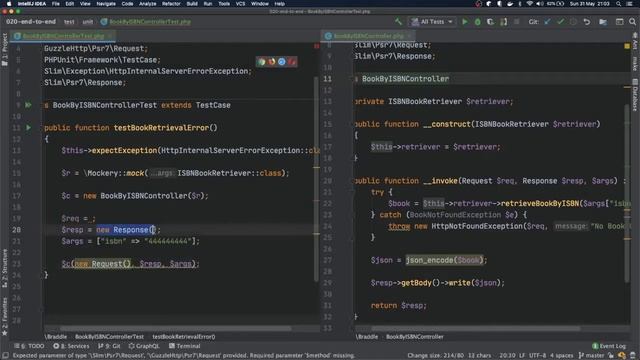Open the Analyze menu
The height and width of the screenshot is (360, 640).
[x=147, y=4]
